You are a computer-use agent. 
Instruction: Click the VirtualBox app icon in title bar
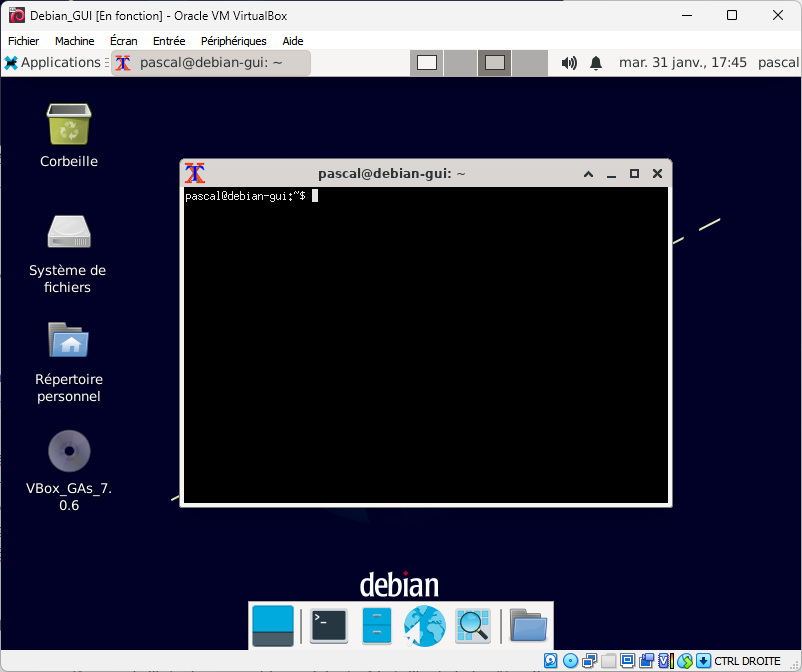tap(16, 15)
